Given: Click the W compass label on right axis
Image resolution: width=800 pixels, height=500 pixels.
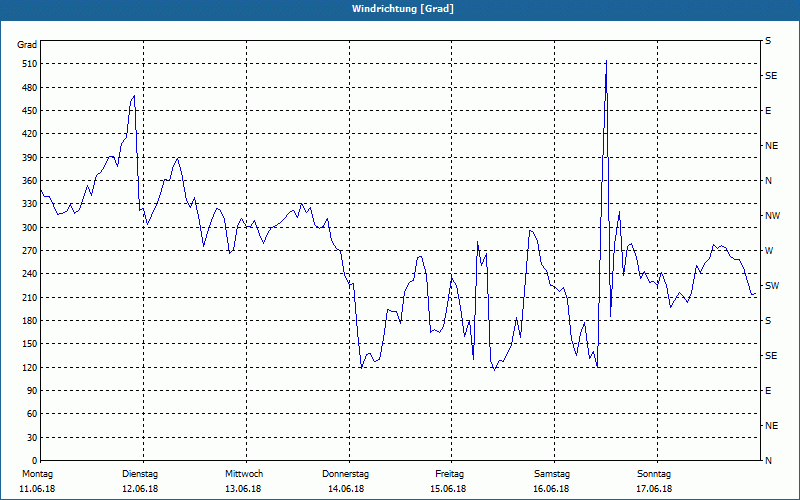Looking at the screenshot, I should tap(769, 251).
